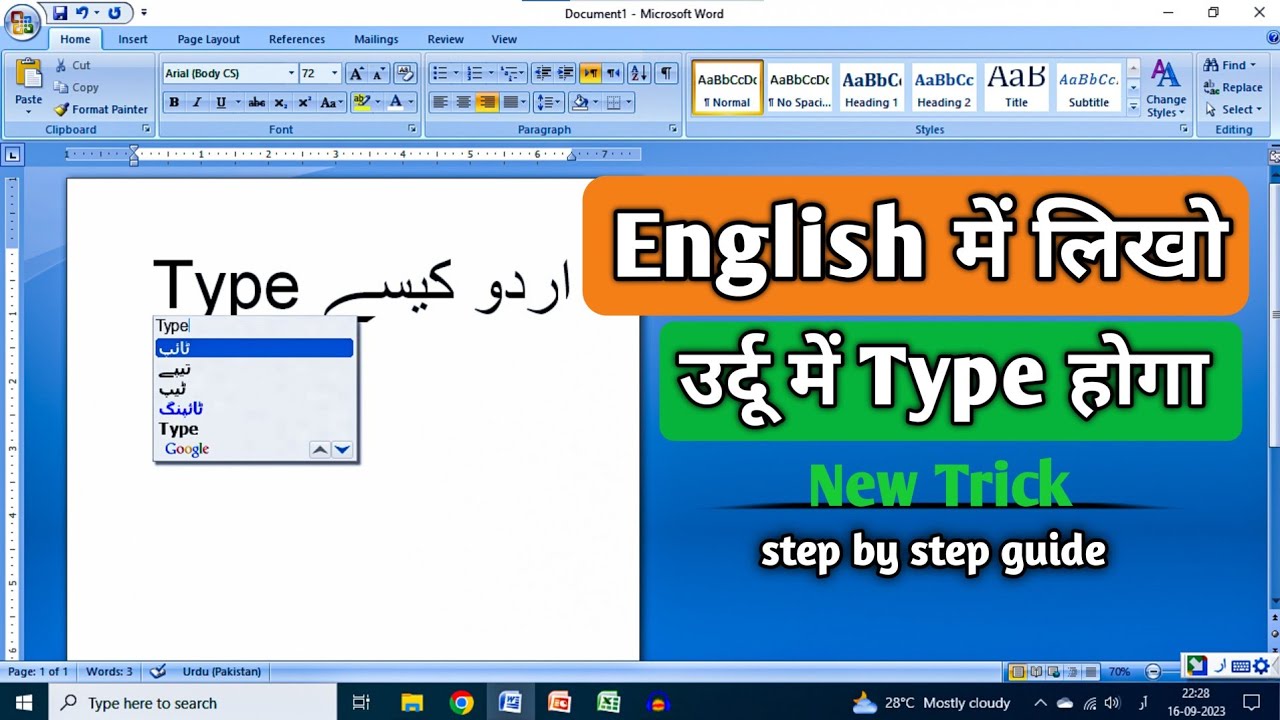Open the Font dialog launcher

click(412, 130)
